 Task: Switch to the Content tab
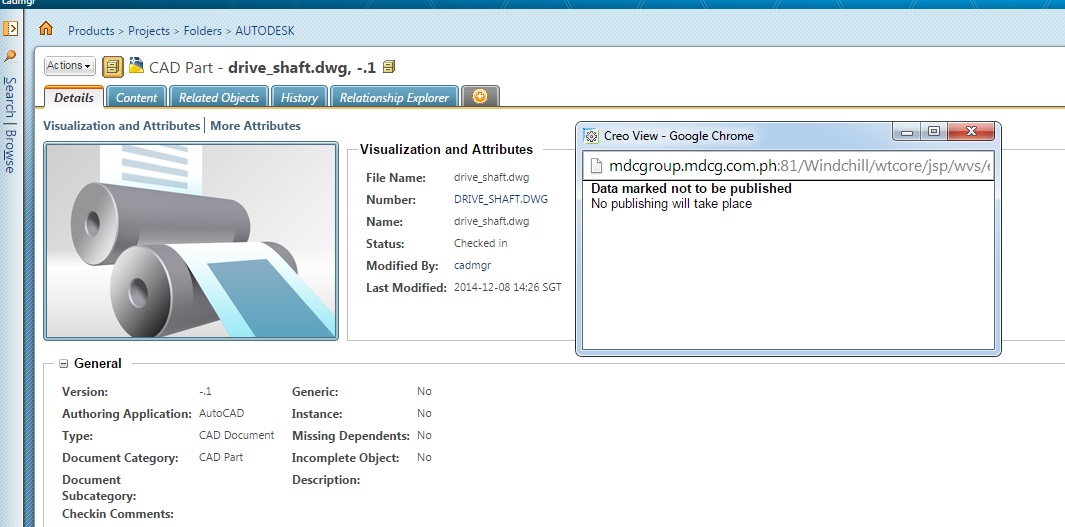pyautogui.click(x=136, y=97)
